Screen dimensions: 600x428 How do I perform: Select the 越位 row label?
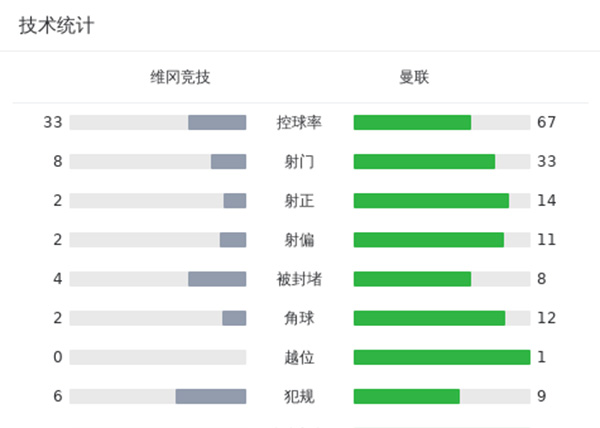click(299, 357)
